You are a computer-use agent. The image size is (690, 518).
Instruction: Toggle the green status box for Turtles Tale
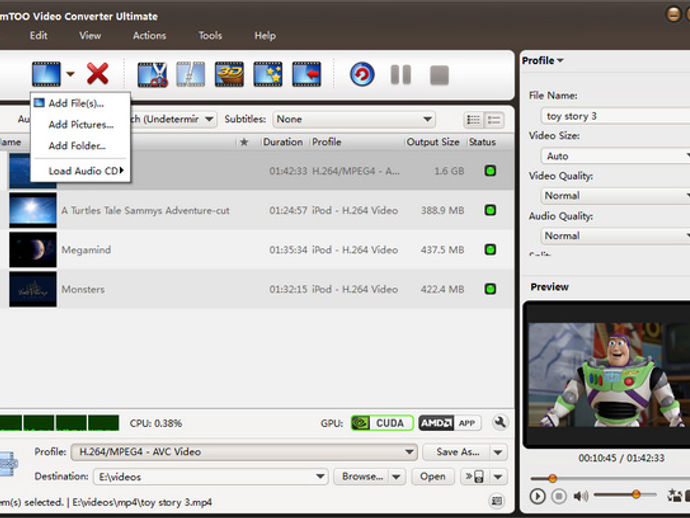490,210
